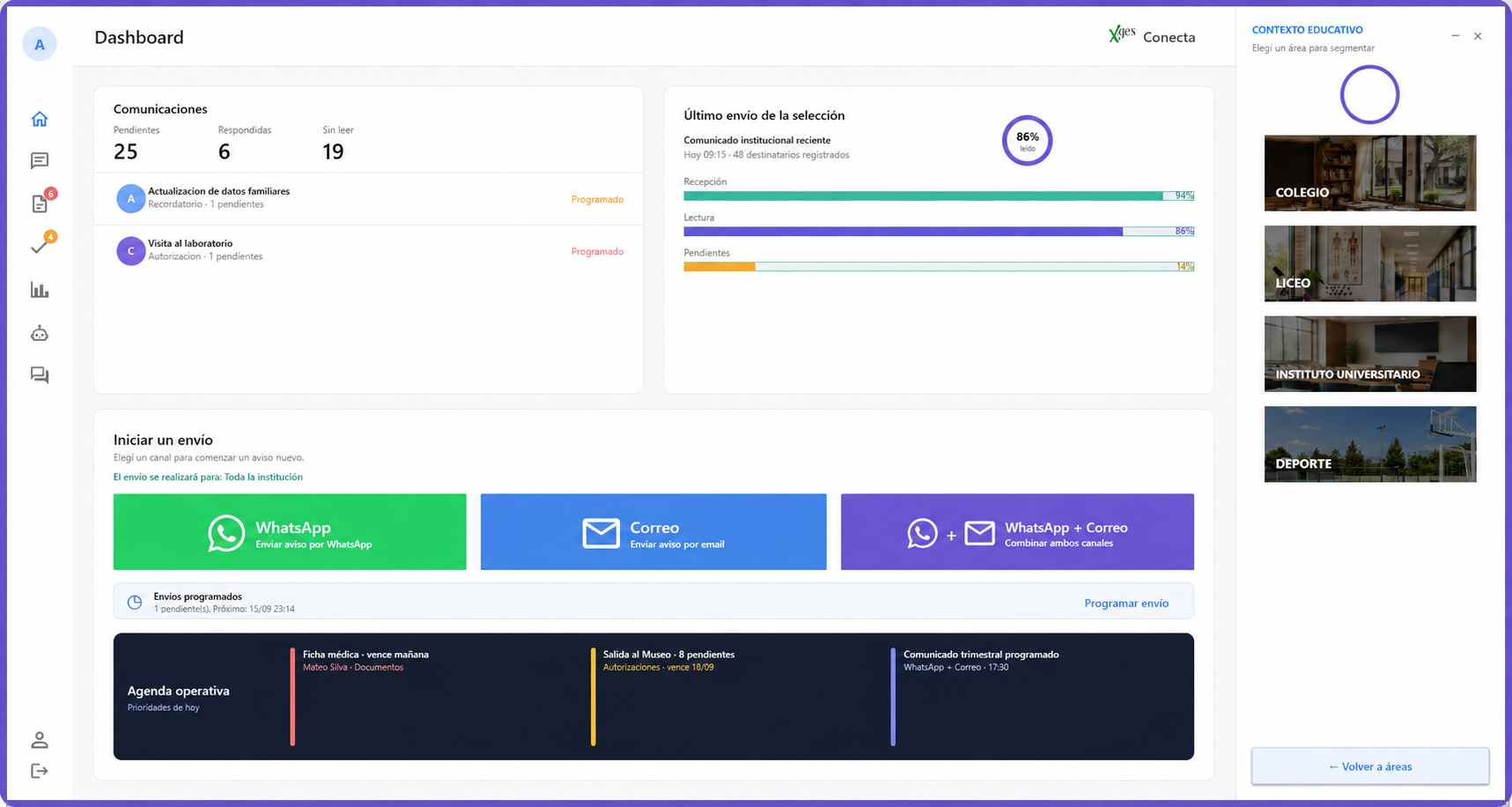Select the DEPORTE area thumbnail
This screenshot has width=1512, height=807.
[x=1370, y=444]
